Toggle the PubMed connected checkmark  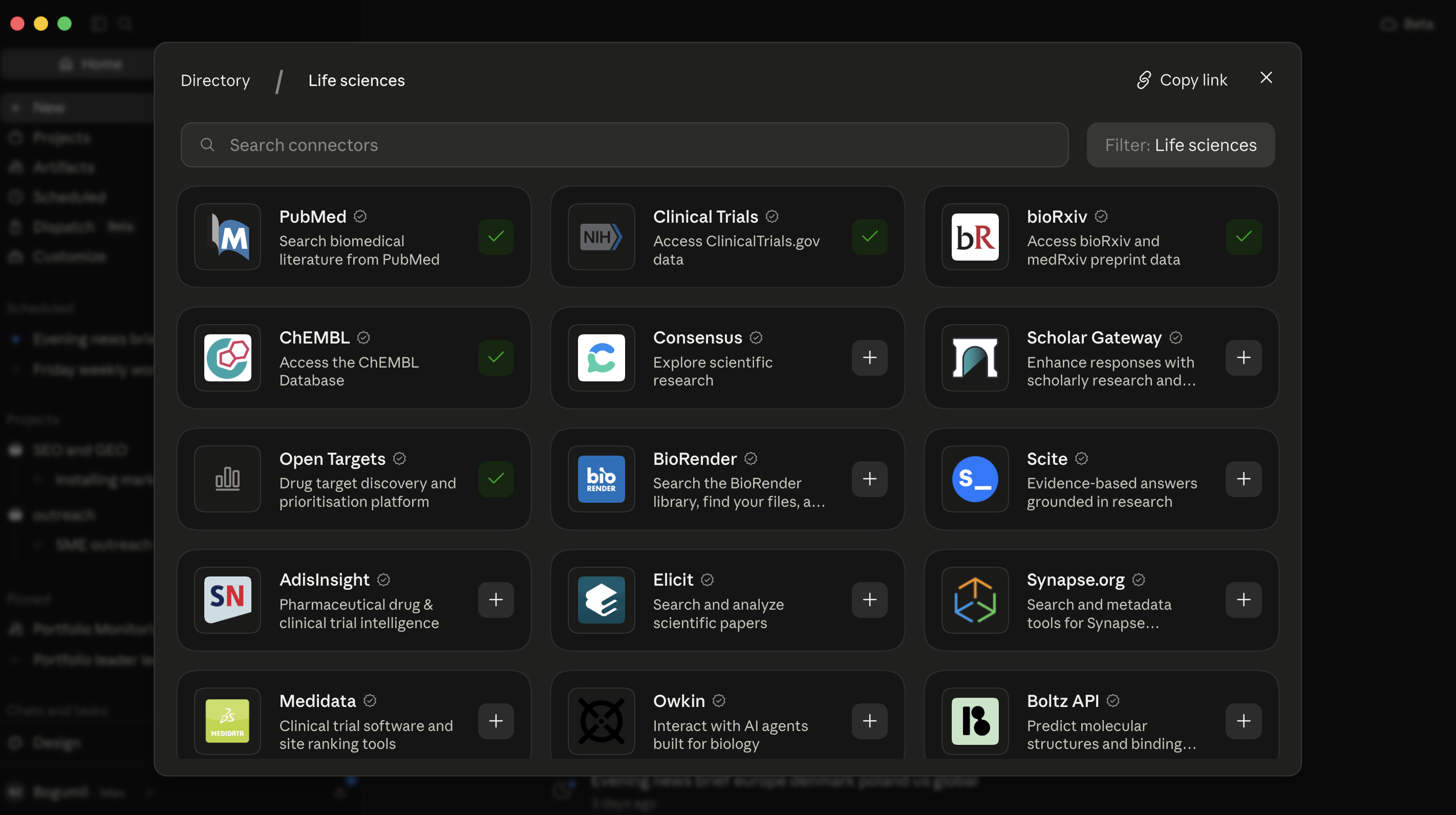click(x=496, y=237)
